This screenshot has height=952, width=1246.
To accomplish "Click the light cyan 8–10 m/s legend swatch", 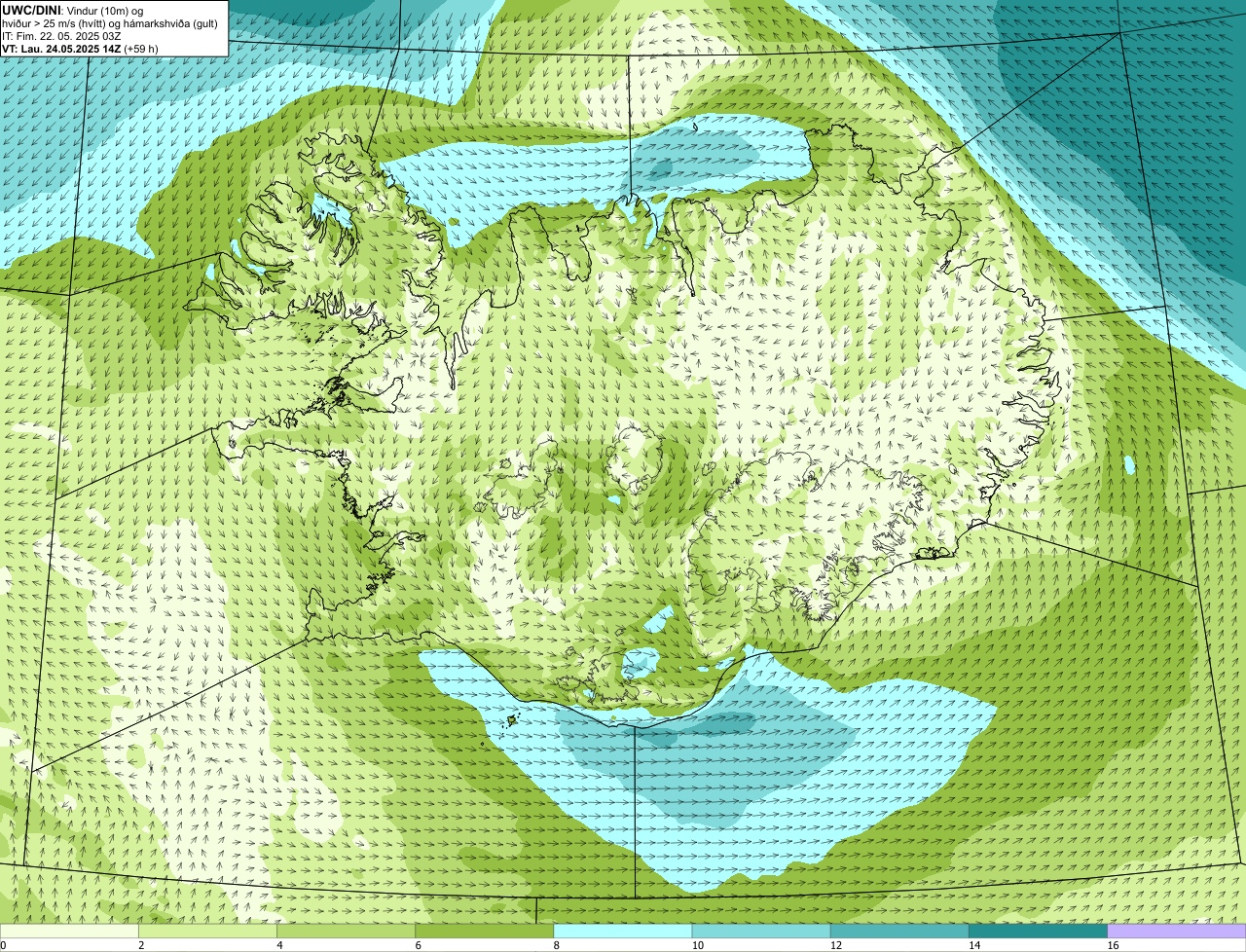I will [623, 931].
